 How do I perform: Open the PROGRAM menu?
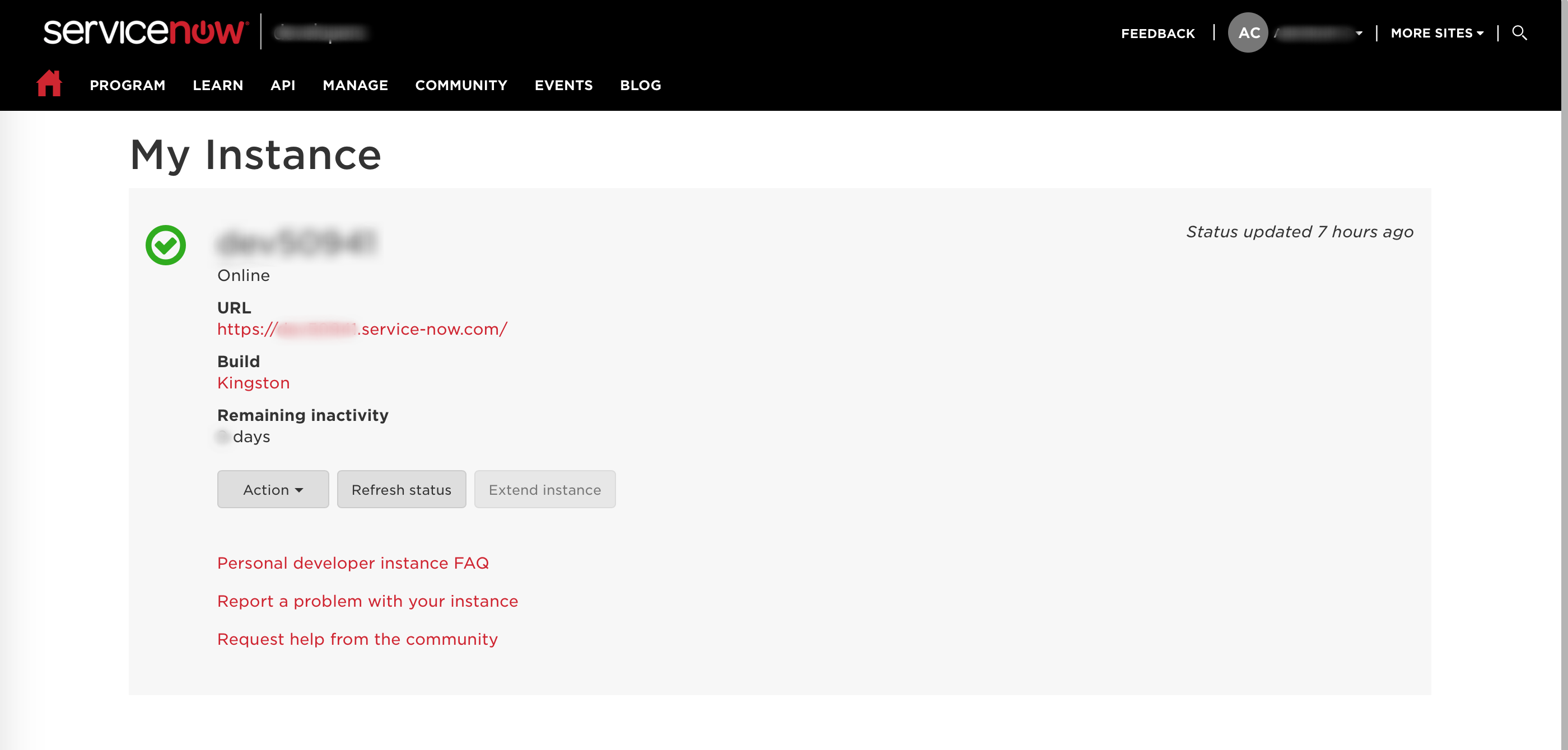click(x=128, y=85)
